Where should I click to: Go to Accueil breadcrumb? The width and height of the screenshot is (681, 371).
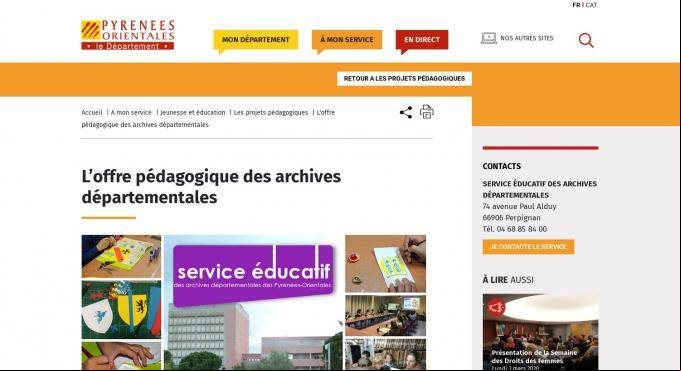(x=92, y=113)
